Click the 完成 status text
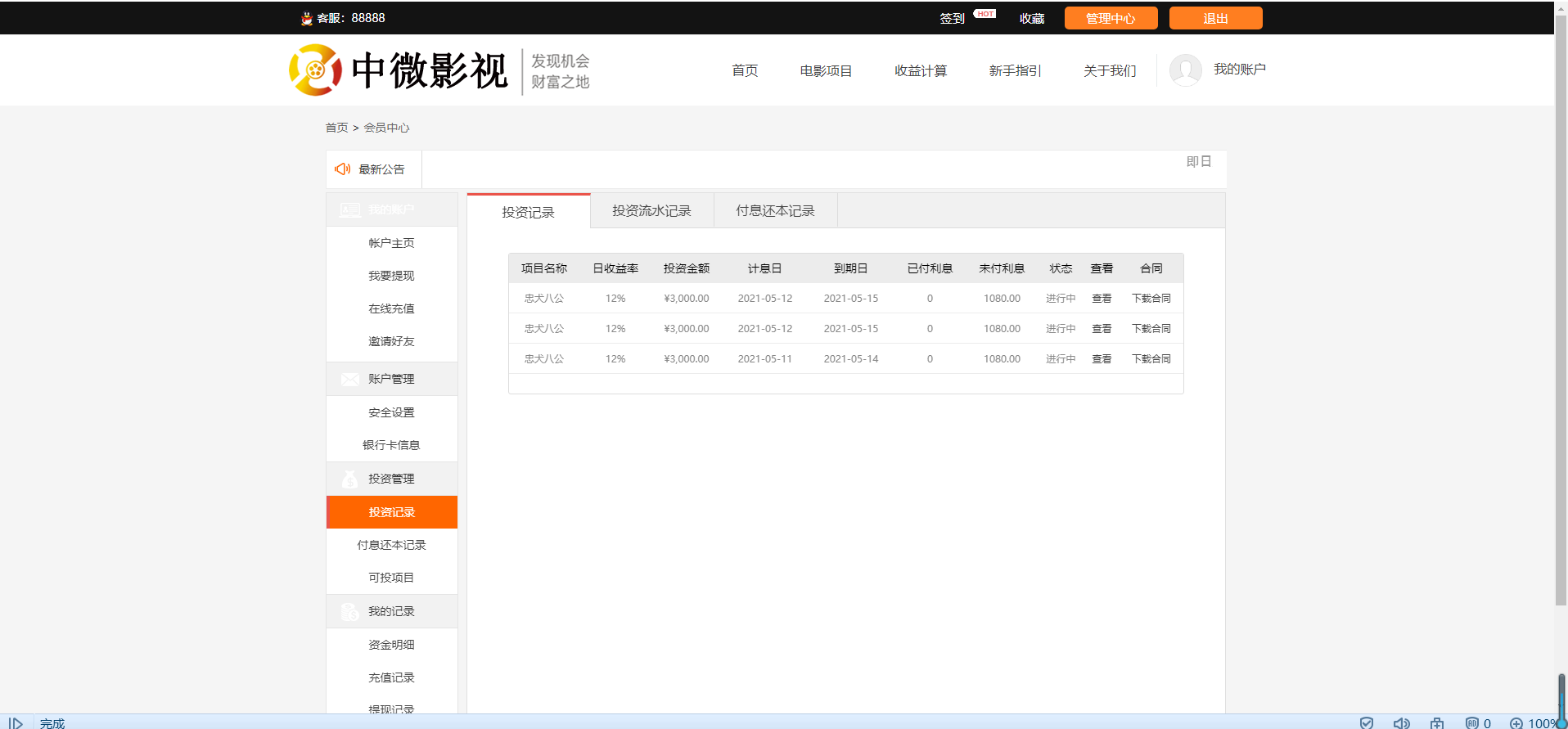 click(x=52, y=723)
